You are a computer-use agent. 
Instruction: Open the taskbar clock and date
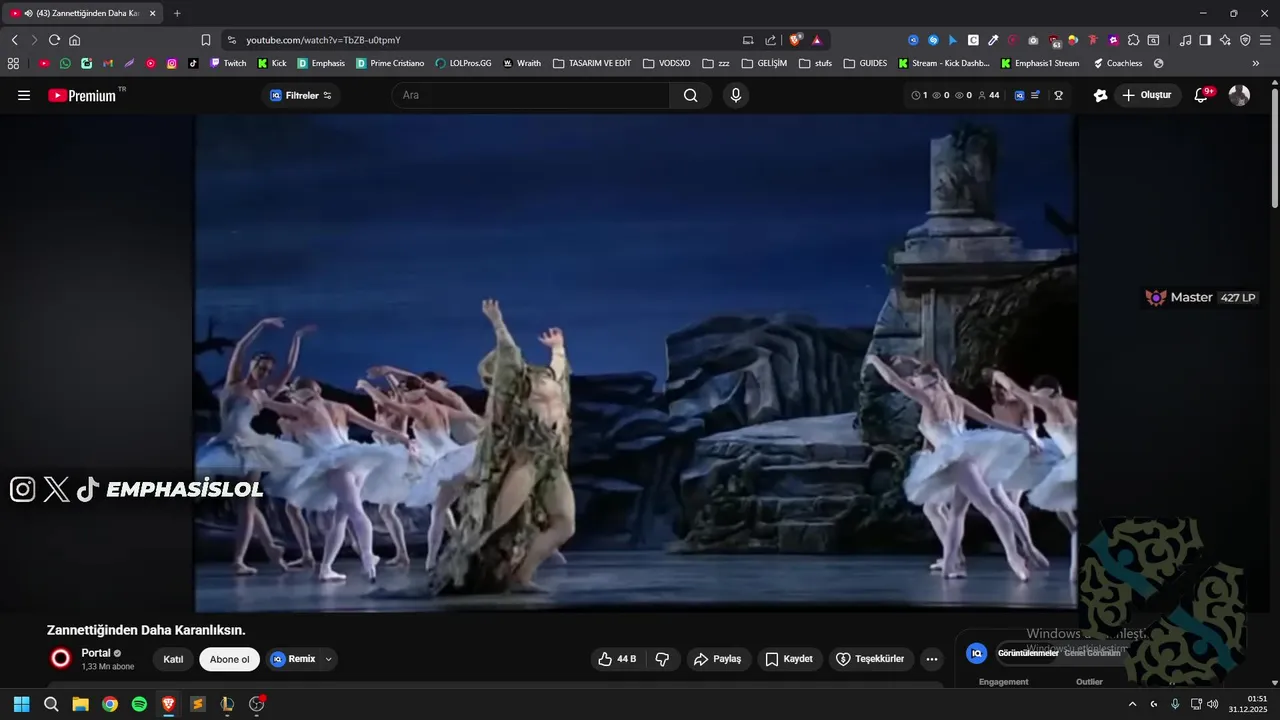click(1250, 704)
